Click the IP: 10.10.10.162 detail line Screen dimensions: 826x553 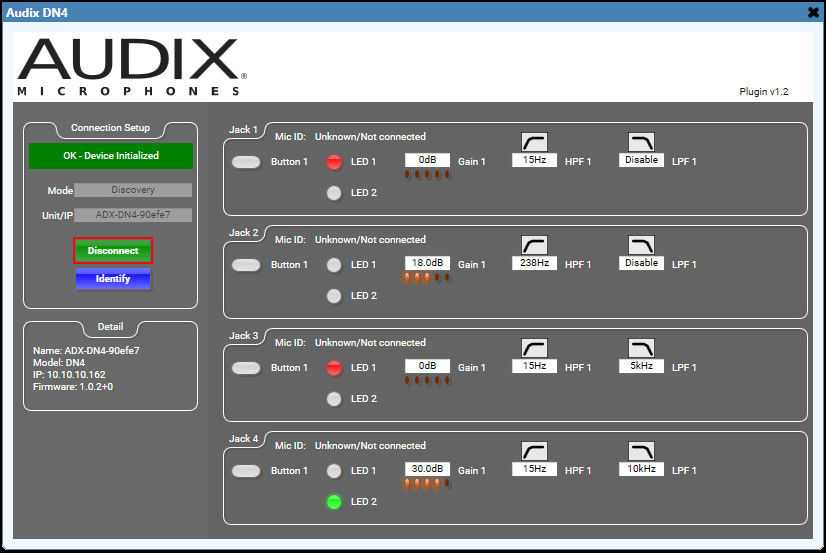(69, 374)
